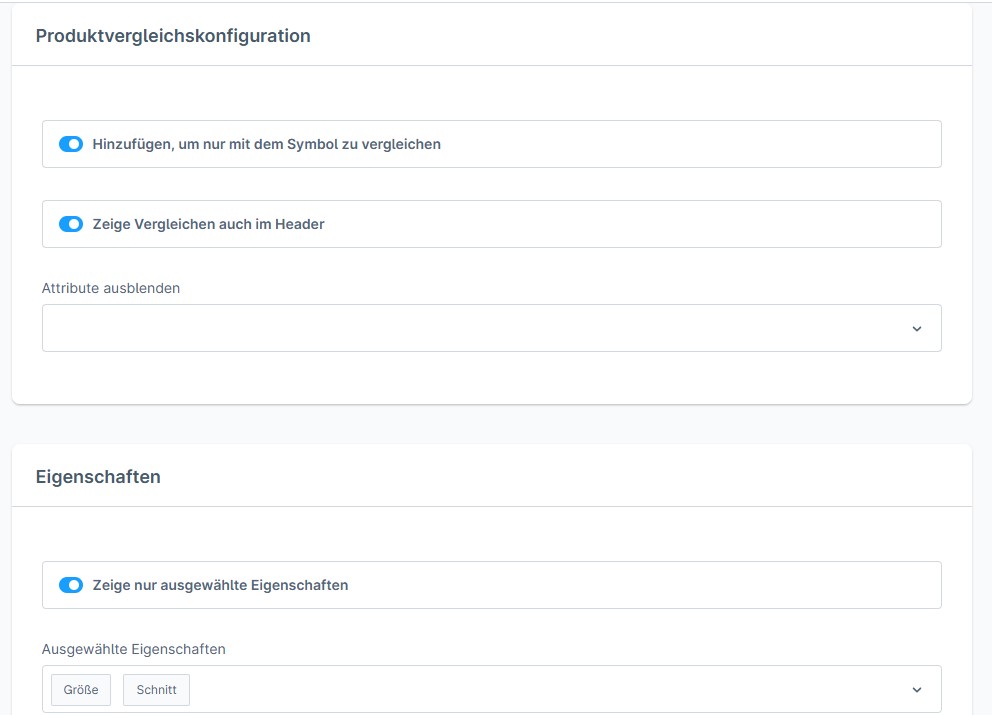
Task: Turn off 'Zeige nur ausgewählte Eigenschaften' switch
Action: pyautogui.click(x=71, y=585)
